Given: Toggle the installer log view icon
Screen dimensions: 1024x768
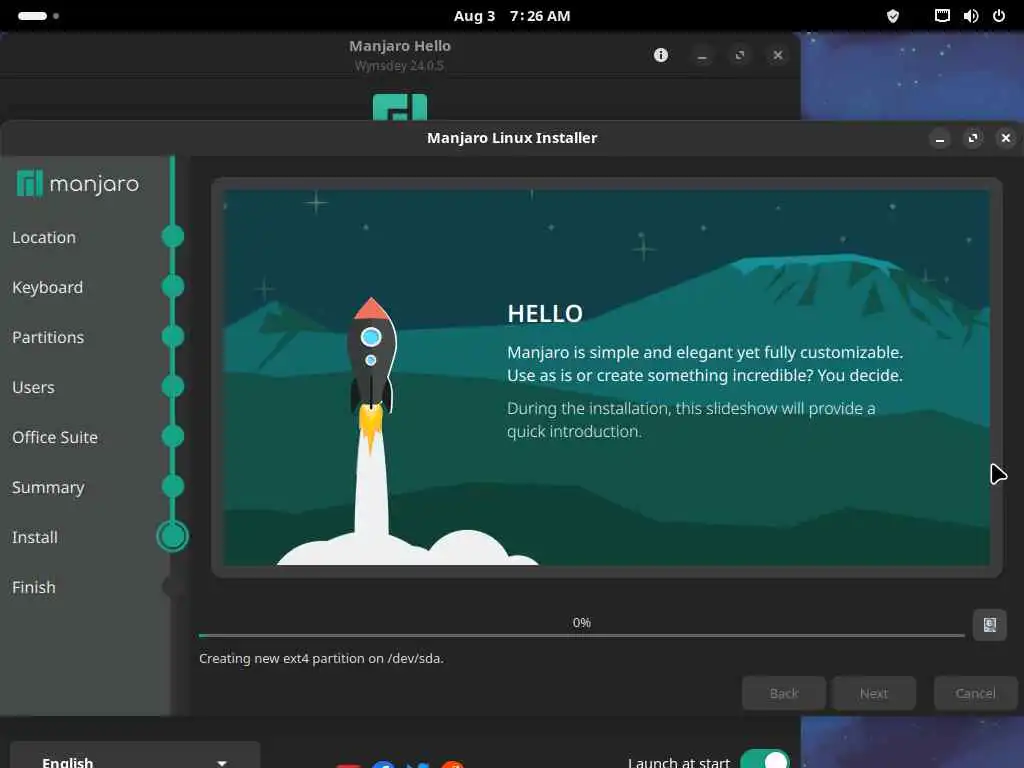Looking at the screenshot, I should coord(989,625).
